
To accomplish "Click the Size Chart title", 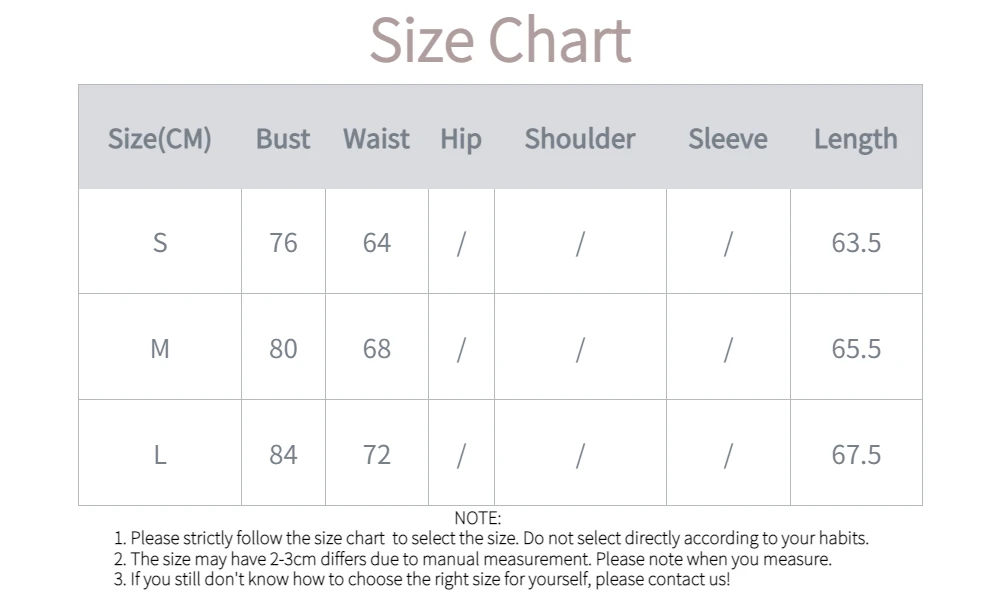I will click(500, 40).
